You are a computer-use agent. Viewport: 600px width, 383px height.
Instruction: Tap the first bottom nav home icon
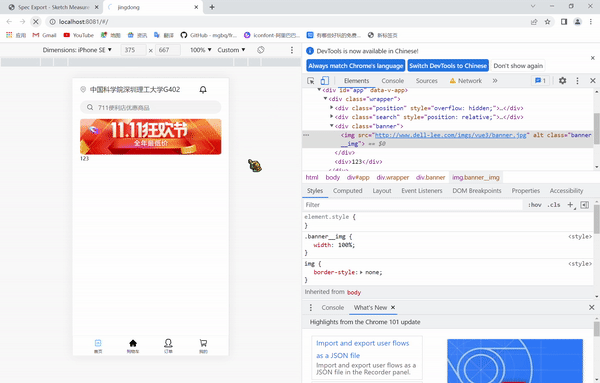coord(98,343)
